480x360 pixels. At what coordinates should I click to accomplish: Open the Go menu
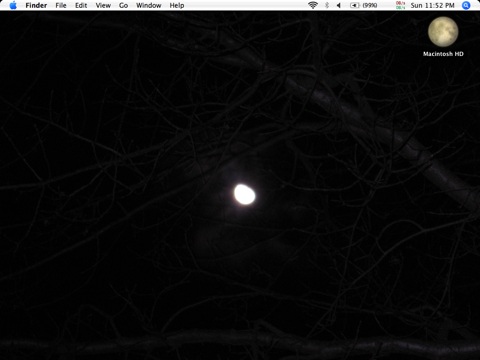[123, 5]
